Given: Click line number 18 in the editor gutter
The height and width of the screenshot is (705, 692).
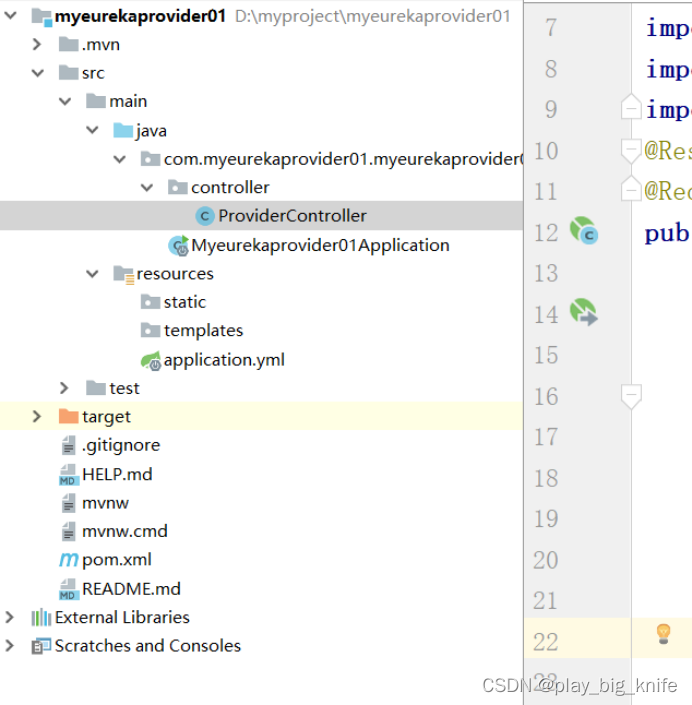Looking at the screenshot, I should point(546,478).
